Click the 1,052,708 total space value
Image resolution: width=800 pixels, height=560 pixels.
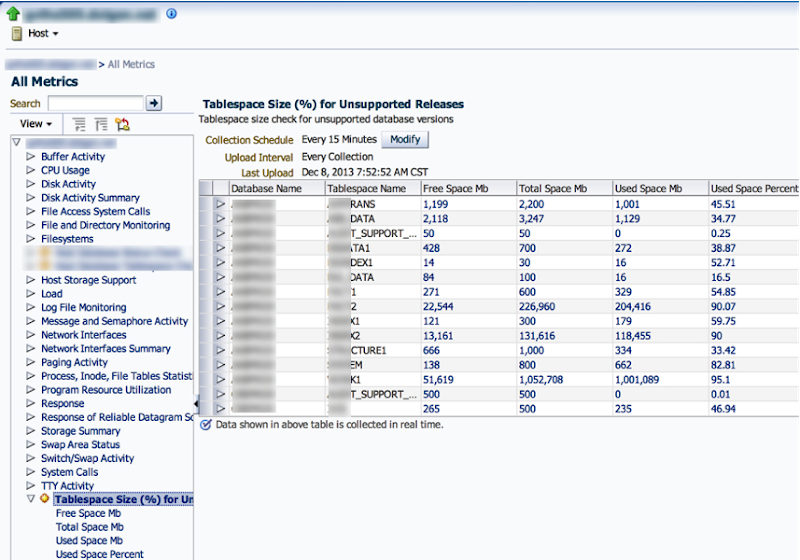[541, 380]
